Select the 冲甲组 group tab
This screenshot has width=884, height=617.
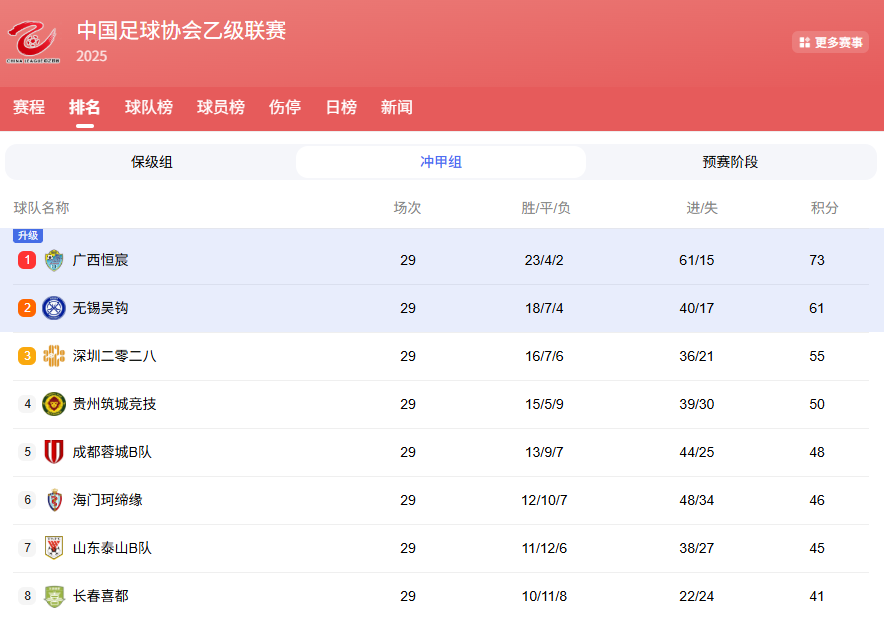(x=441, y=162)
